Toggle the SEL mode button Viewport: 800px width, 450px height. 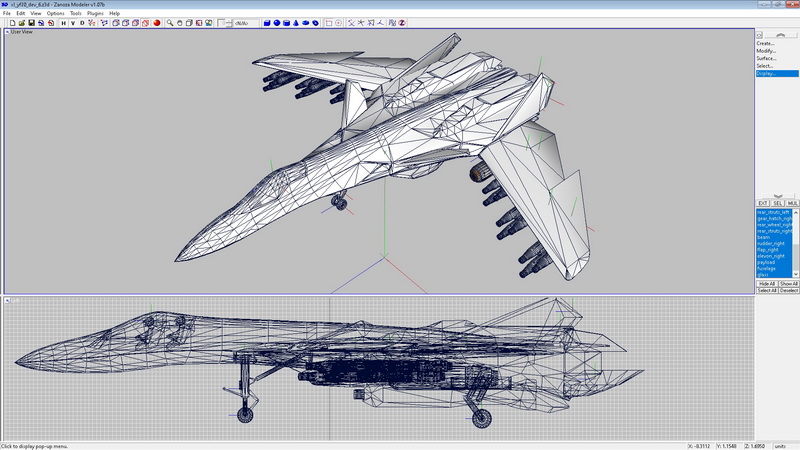pos(778,203)
